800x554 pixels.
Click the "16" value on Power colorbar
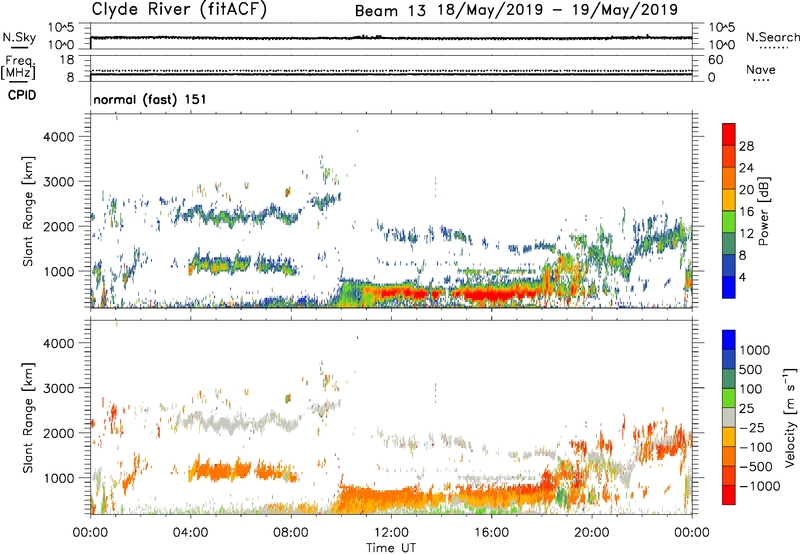click(x=746, y=212)
